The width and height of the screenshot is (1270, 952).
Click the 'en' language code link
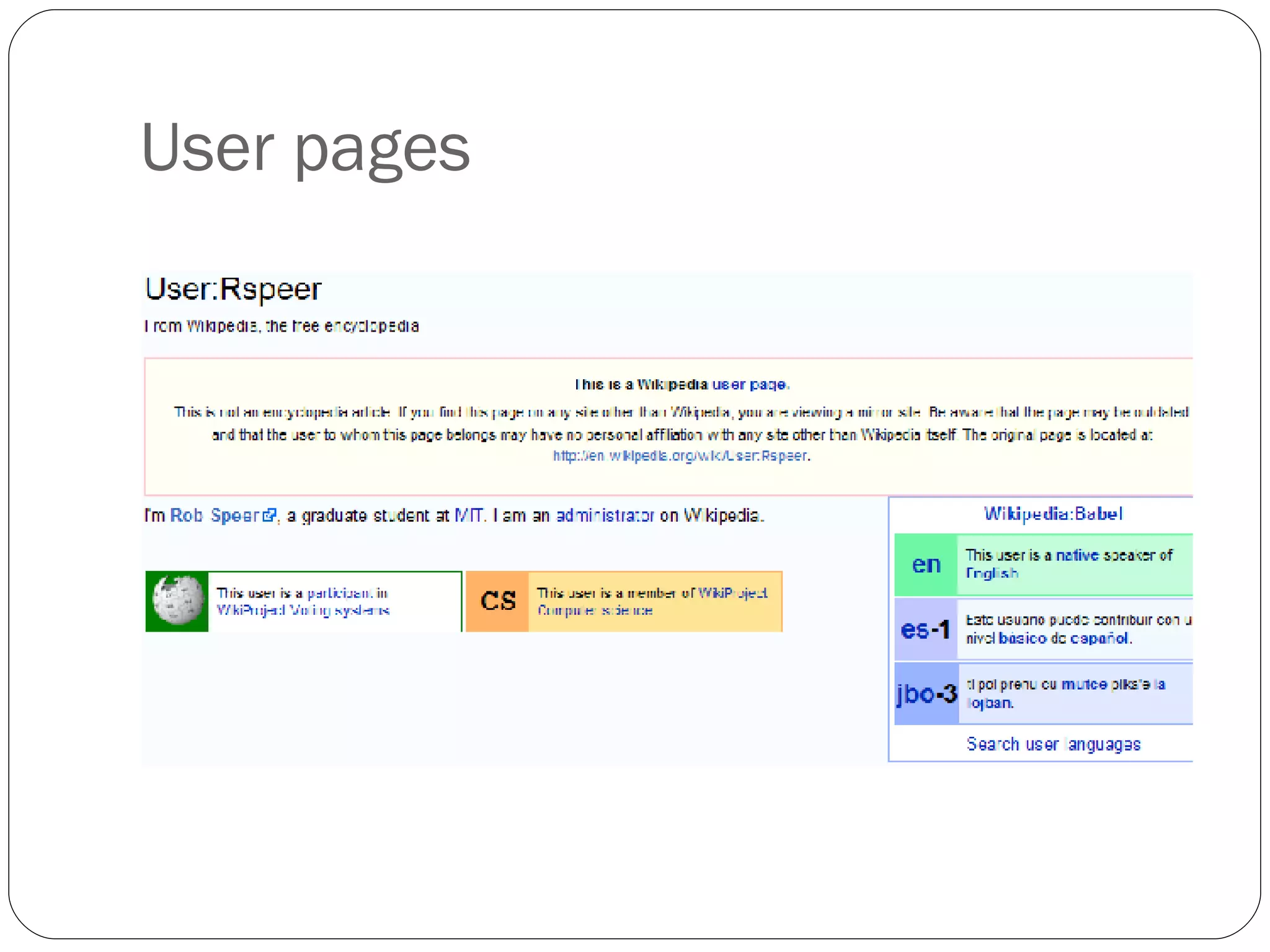(926, 565)
